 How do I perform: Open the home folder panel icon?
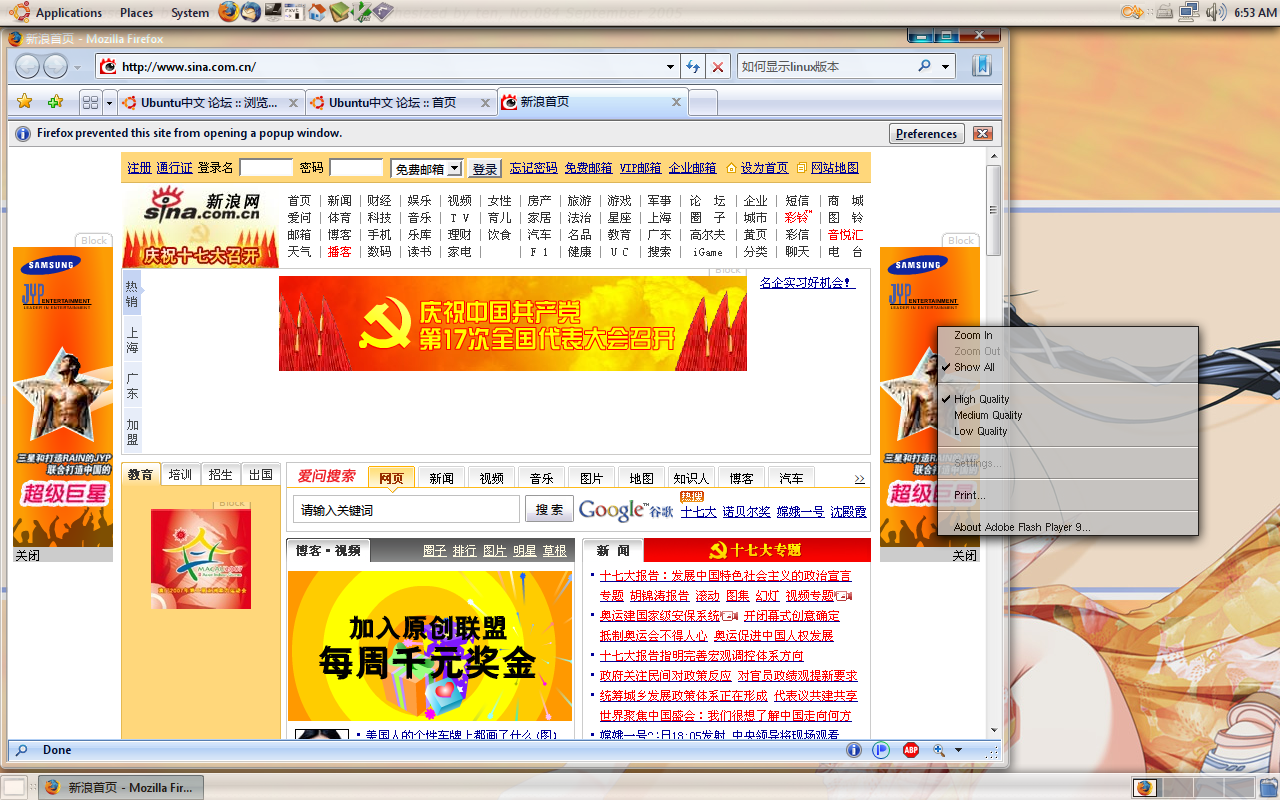coord(317,12)
